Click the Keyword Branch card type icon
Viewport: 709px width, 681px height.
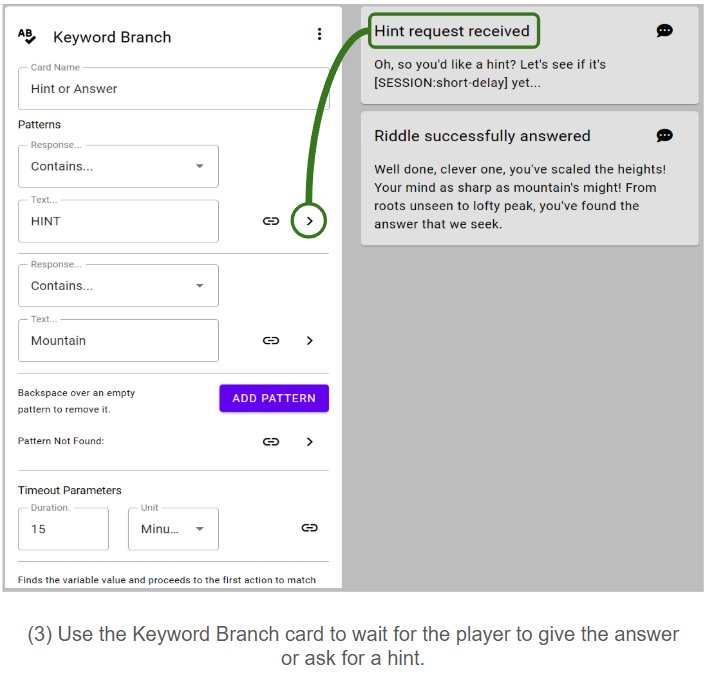[27, 36]
